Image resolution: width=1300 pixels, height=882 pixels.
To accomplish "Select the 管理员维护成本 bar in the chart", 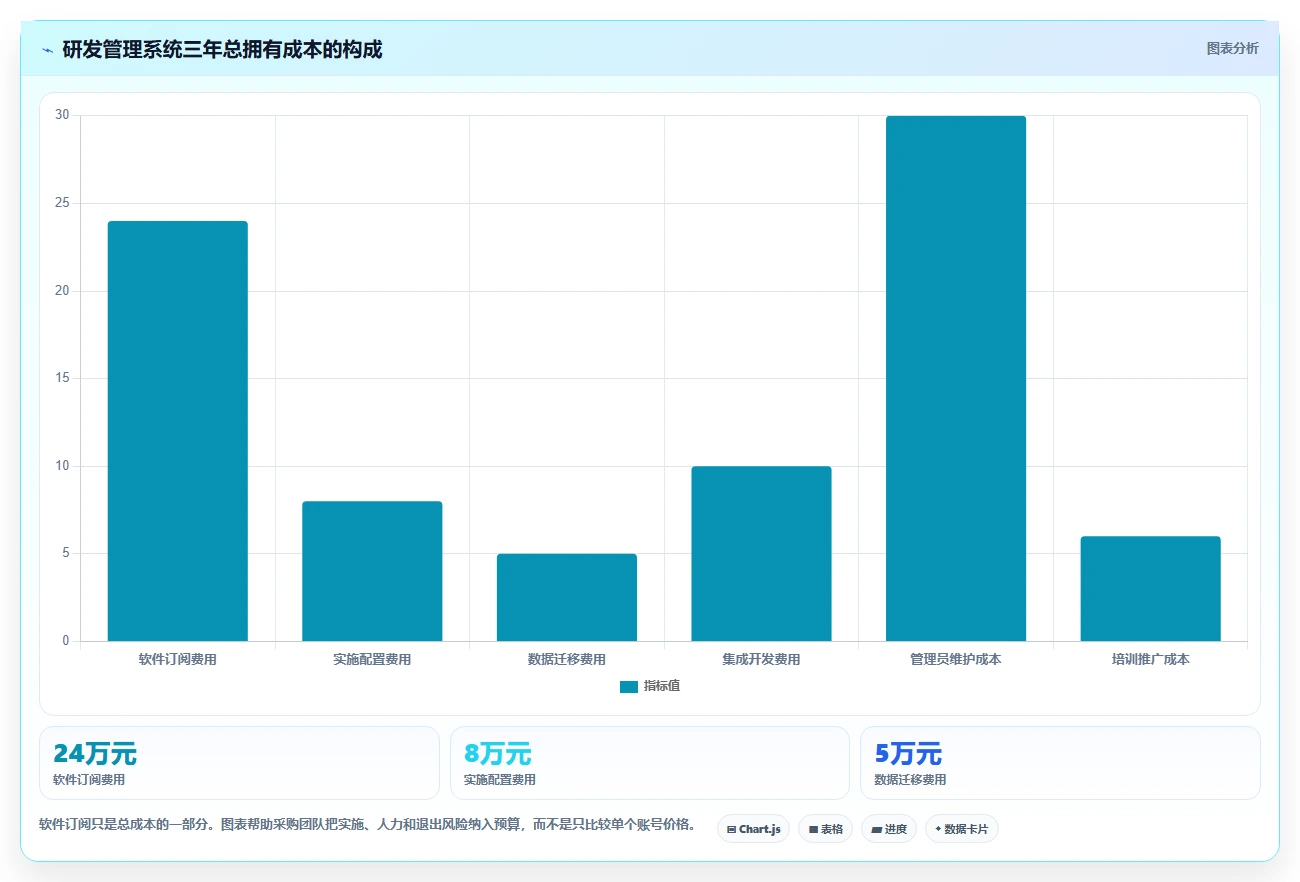I will tap(956, 378).
